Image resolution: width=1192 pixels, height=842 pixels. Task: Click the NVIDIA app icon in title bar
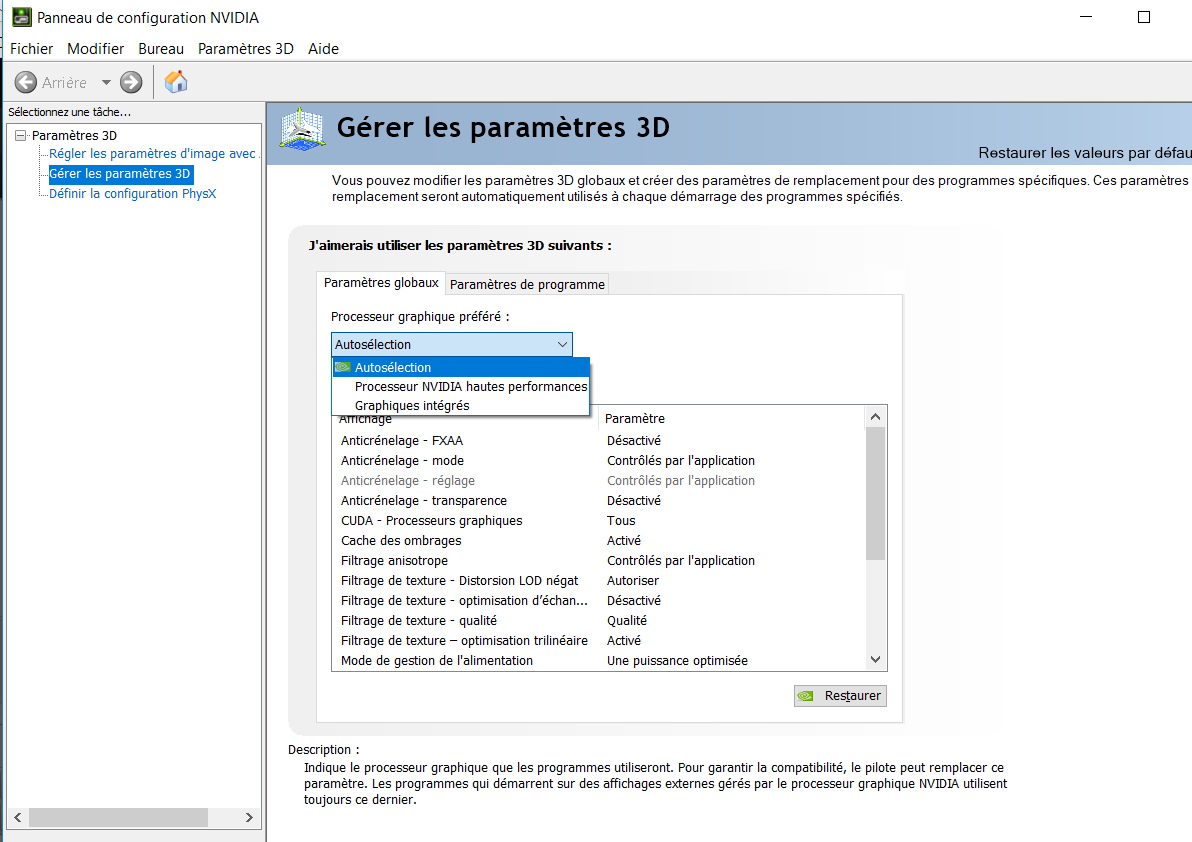tap(21, 17)
